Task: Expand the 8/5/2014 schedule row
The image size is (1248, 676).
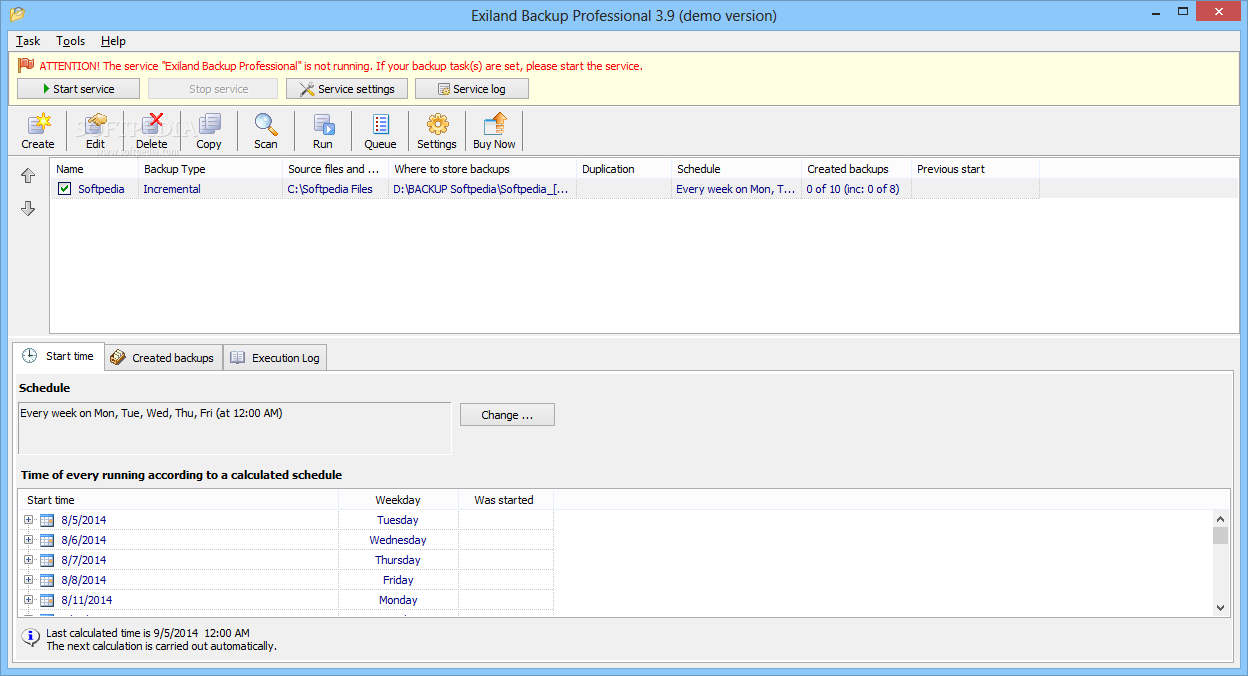Action: [28, 520]
